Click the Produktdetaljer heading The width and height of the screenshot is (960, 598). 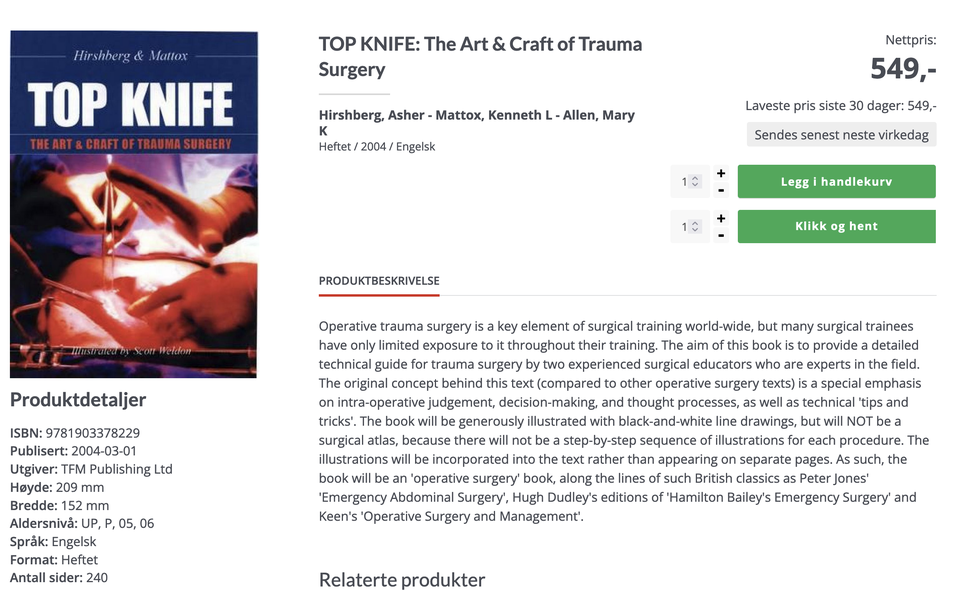[x=78, y=400]
